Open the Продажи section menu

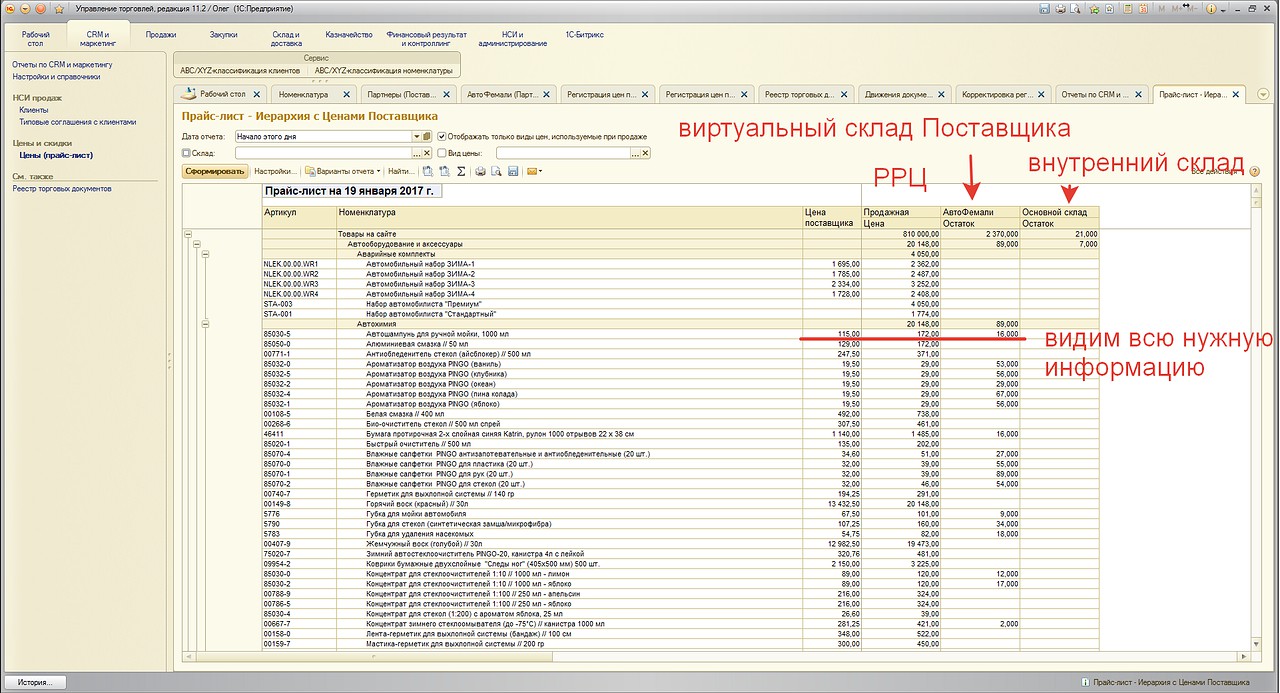point(161,34)
